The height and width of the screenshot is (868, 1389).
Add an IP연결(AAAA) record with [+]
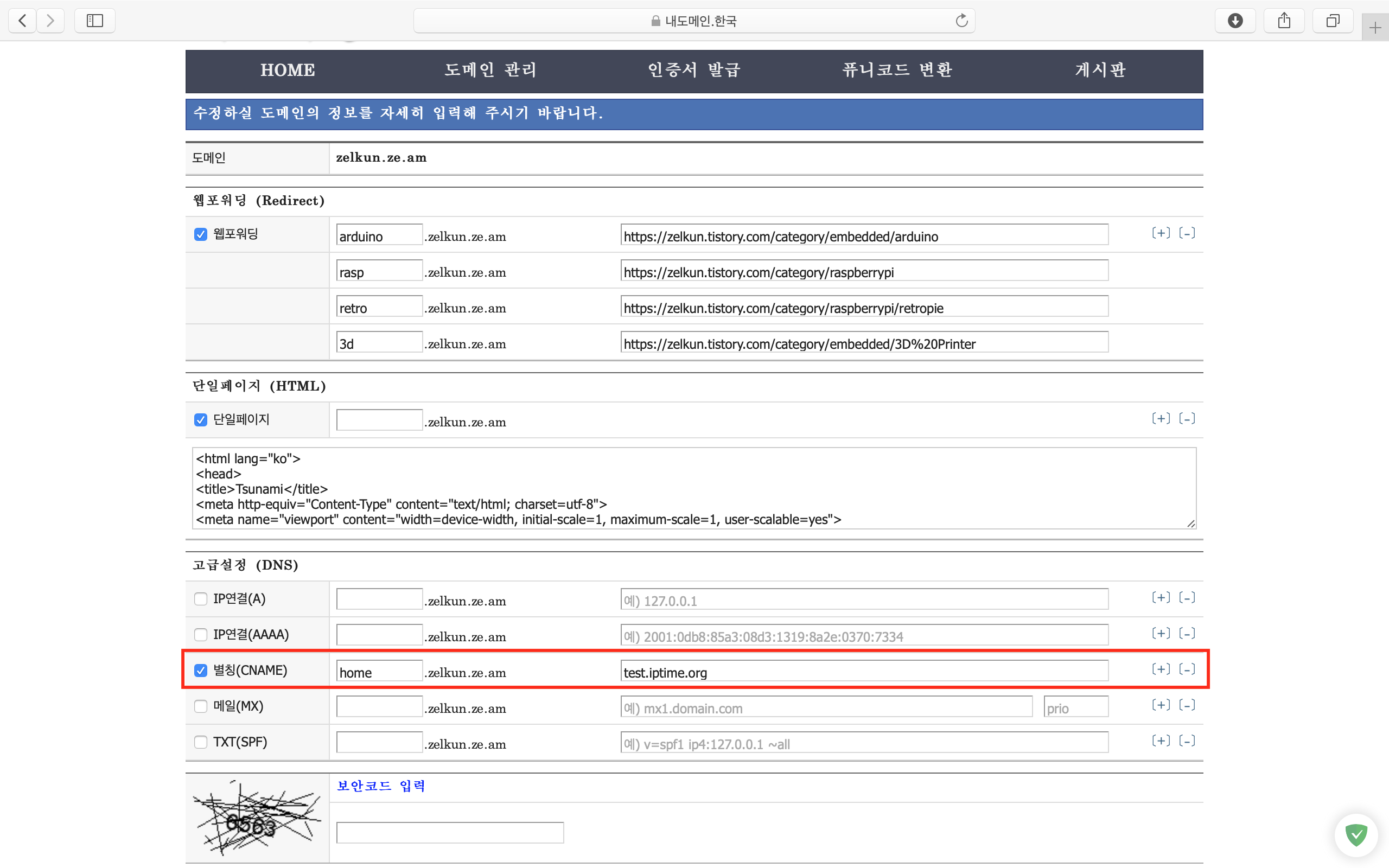(x=1161, y=633)
